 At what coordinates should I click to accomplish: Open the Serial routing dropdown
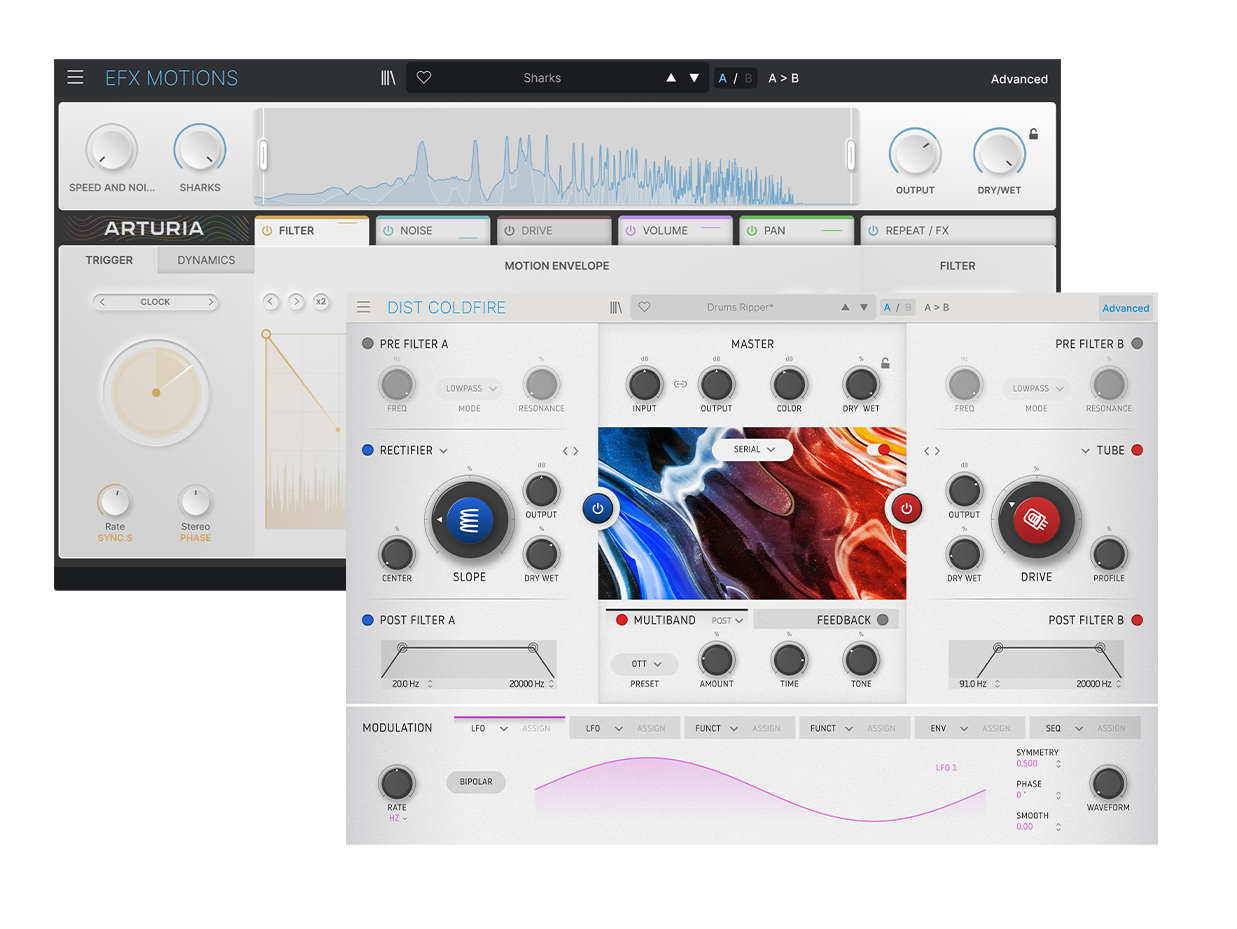coord(752,450)
